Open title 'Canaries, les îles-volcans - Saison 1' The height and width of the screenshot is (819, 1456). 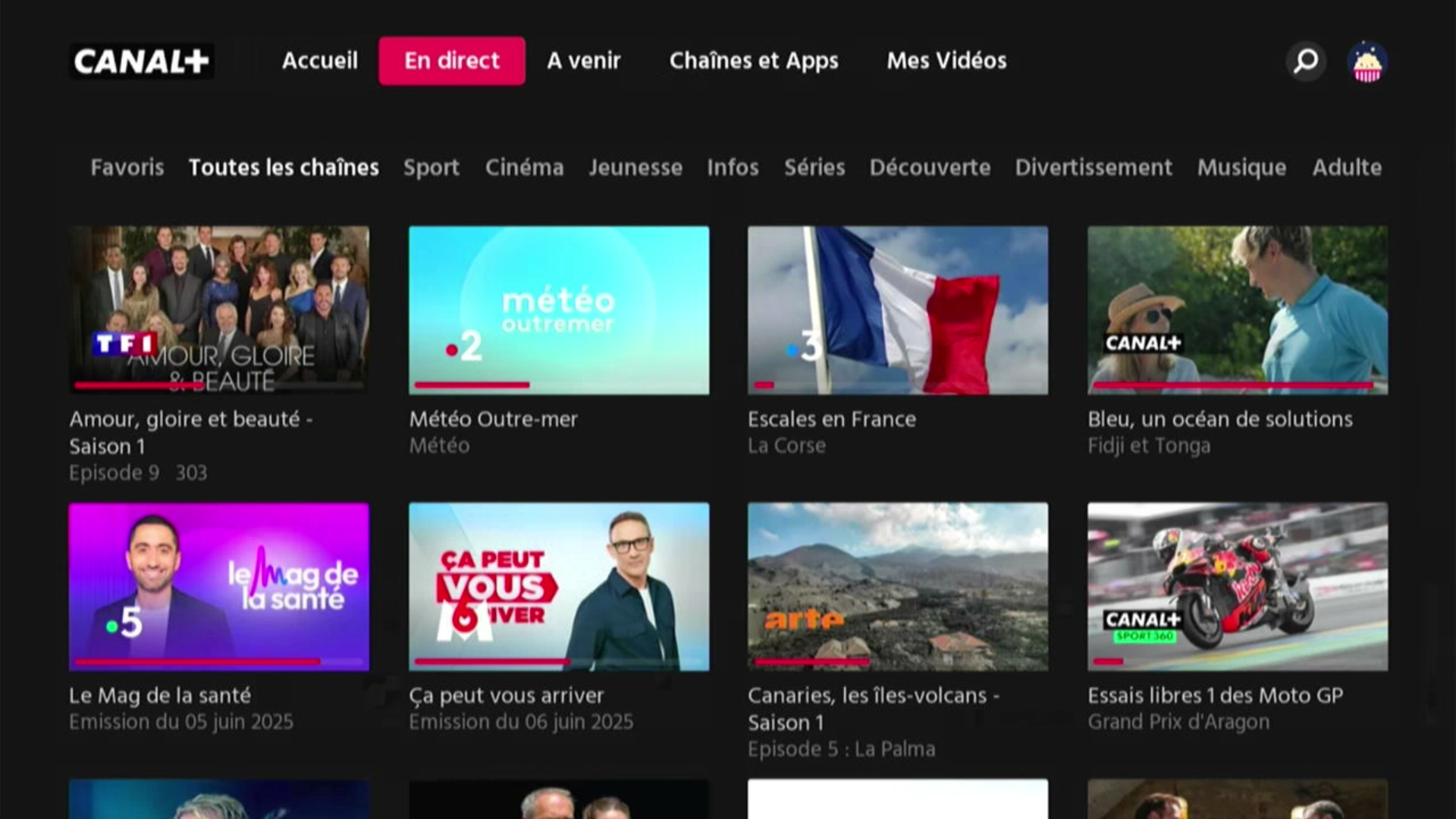point(874,709)
